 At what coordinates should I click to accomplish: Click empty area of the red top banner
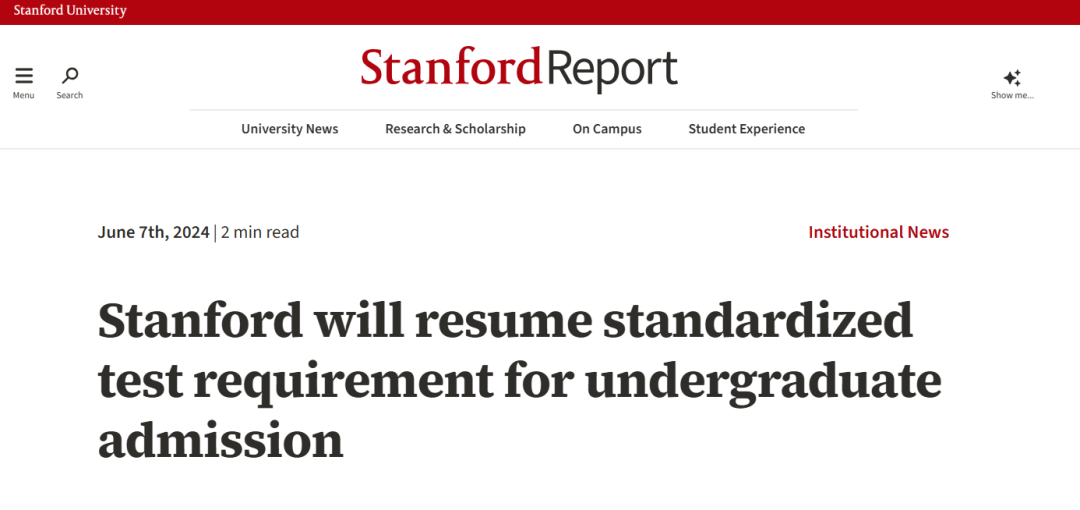(x=600, y=11)
